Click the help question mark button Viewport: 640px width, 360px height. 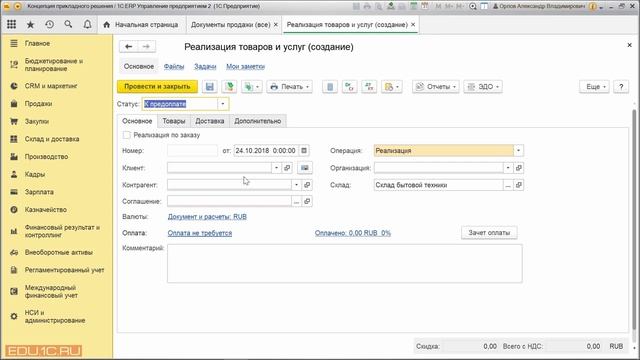pos(621,87)
